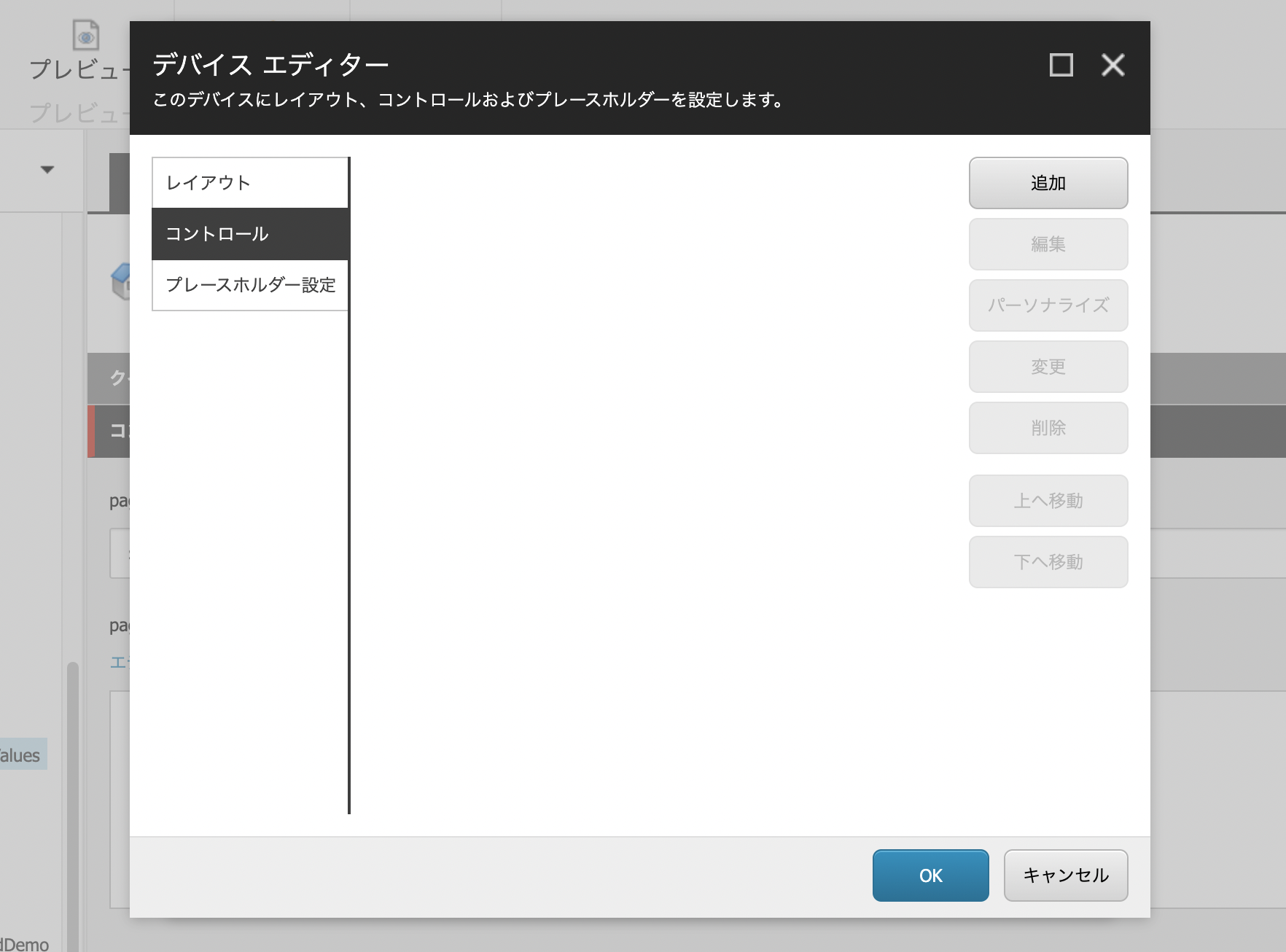Open the プレースホルダー設定 tab
Viewport: 1286px width, 952px height.
[x=250, y=285]
